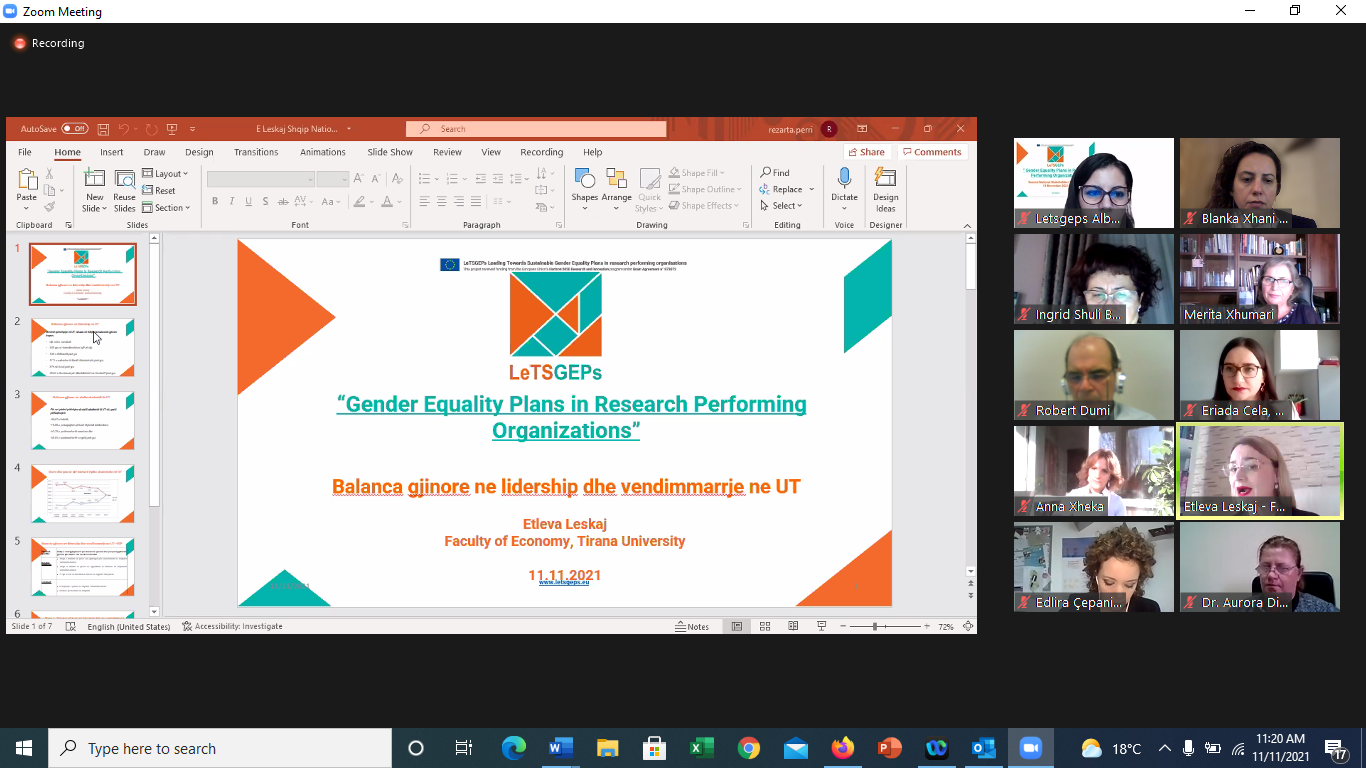Image resolution: width=1366 pixels, height=768 pixels.
Task: Open Excel from the taskbar
Action: point(701,748)
